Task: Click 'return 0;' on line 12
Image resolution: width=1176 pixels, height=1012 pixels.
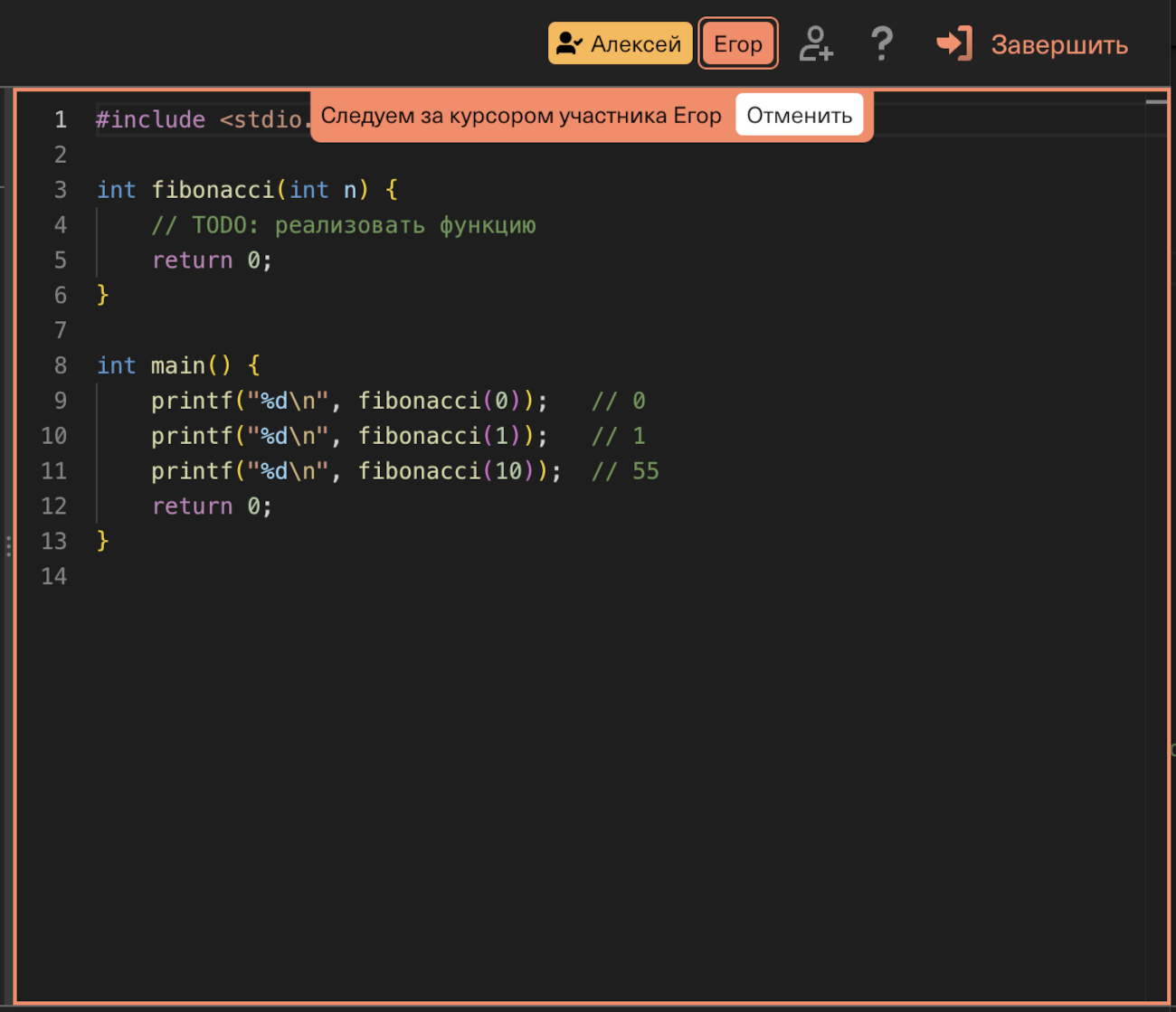Action: click(212, 506)
